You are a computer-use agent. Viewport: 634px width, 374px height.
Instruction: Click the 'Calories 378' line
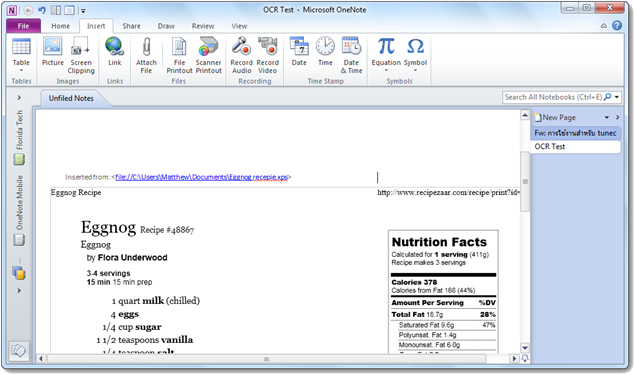414,282
